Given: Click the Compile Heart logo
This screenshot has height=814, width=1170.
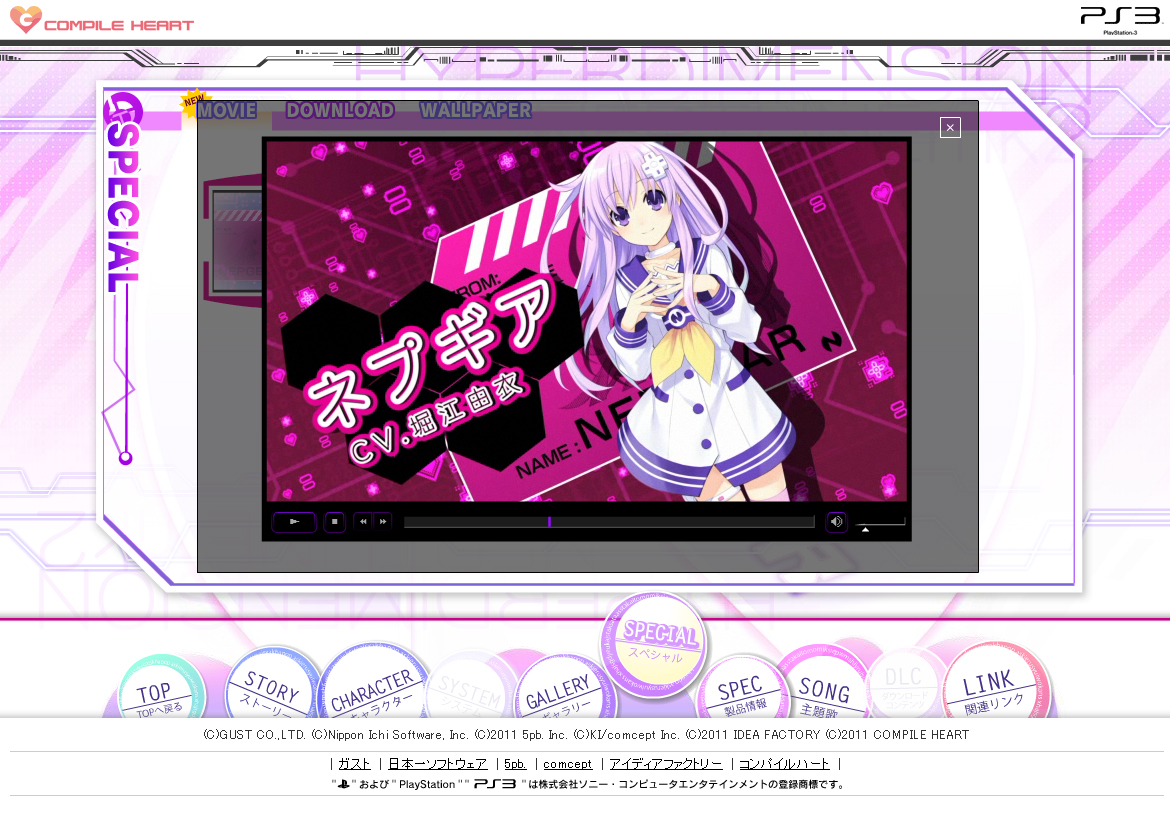Looking at the screenshot, I should (x=102, y=19).
